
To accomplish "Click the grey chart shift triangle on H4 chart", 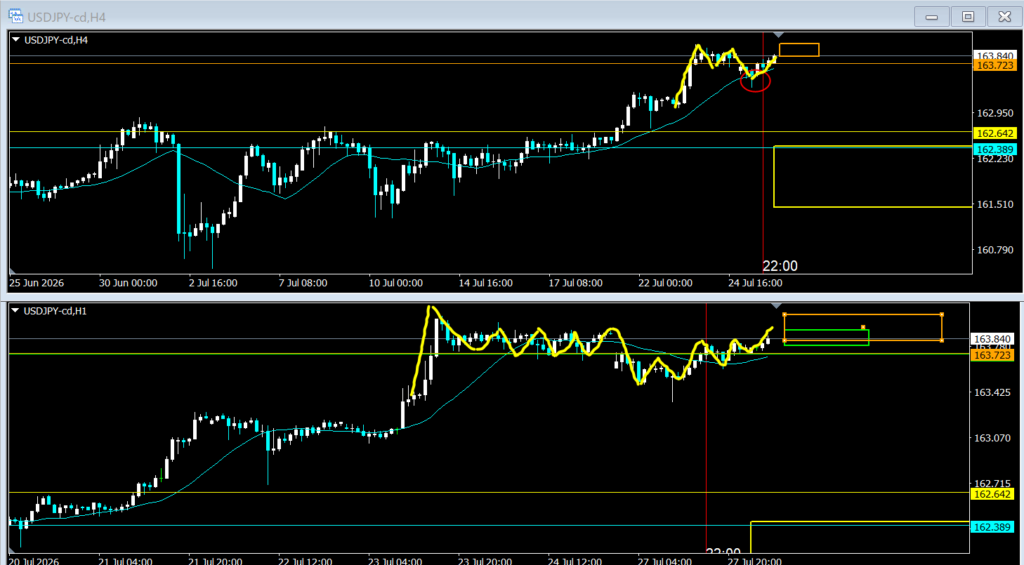I will (x=778, y=34).
